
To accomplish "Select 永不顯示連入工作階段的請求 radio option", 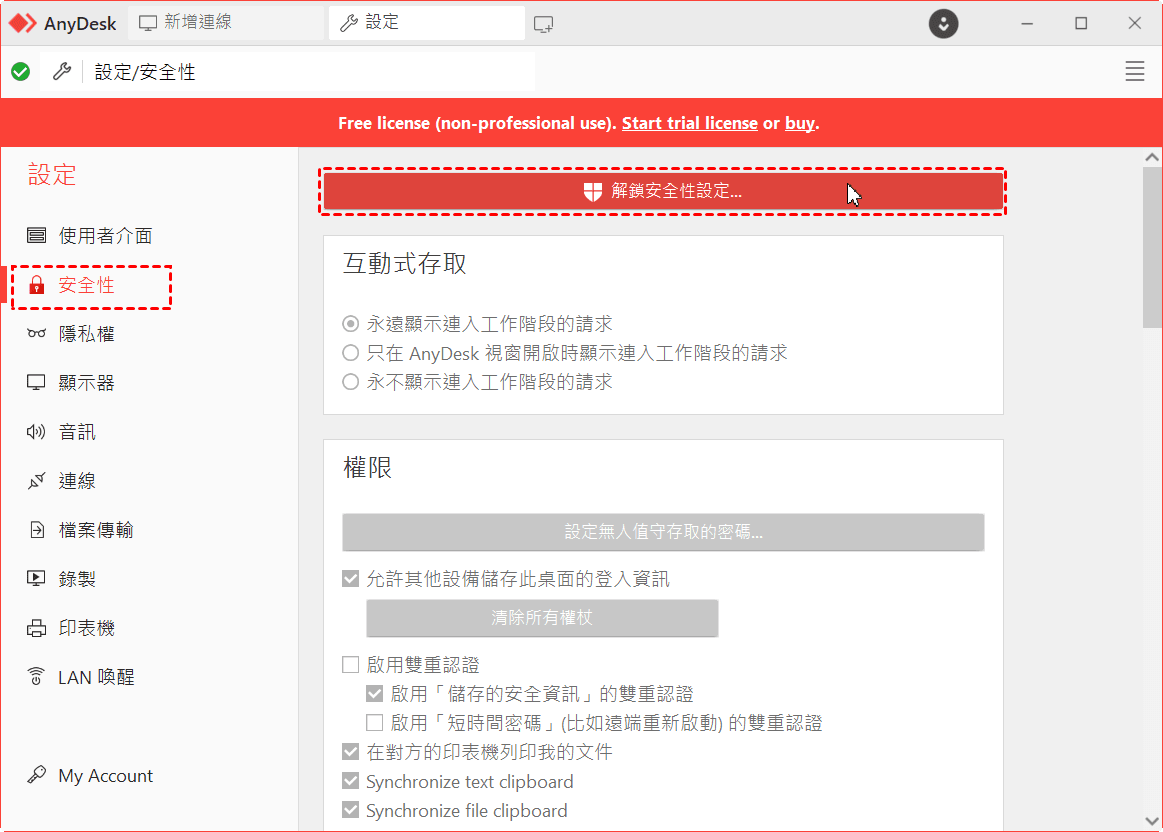I will tap(350, 382).
